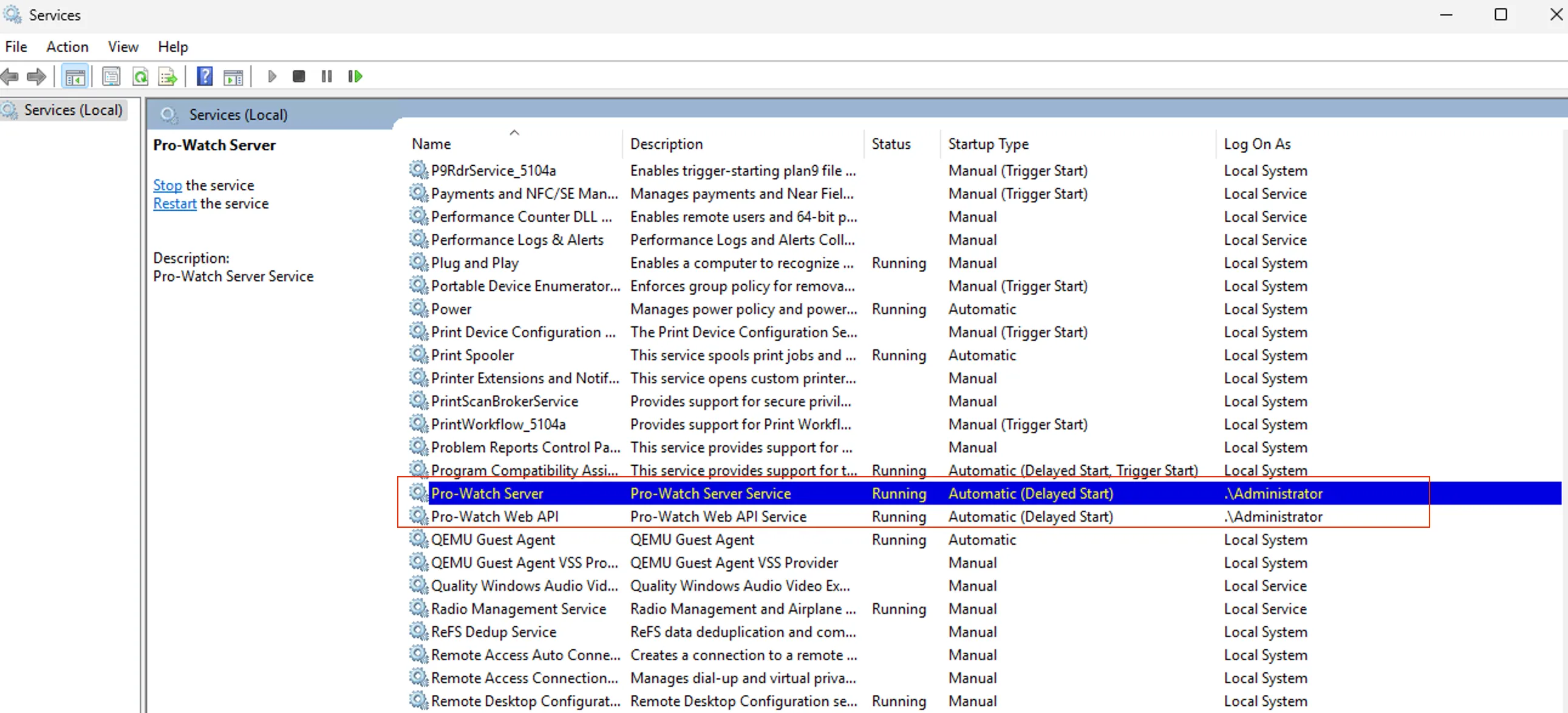Click gear icon of Radio Management Service
1568x713 pixels.
[x=418, y=608]
